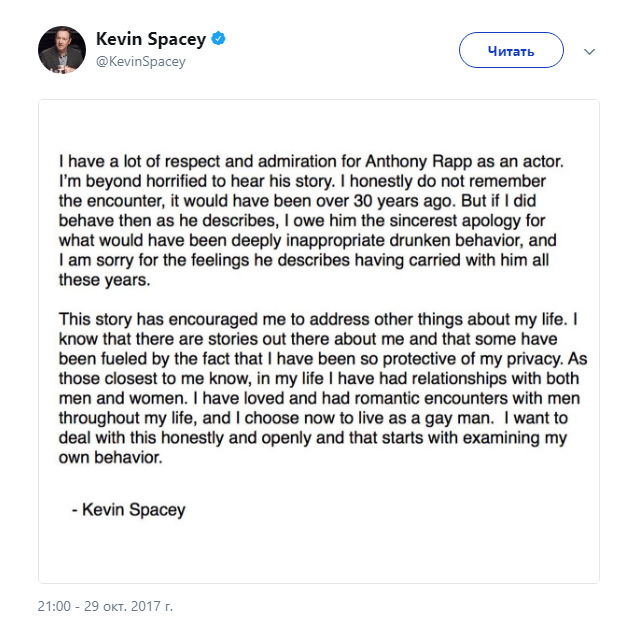The height and width of the screenshot is (626, 632).
Task: Click the line reading 'these years.'
Action: (x=104, y=280)
